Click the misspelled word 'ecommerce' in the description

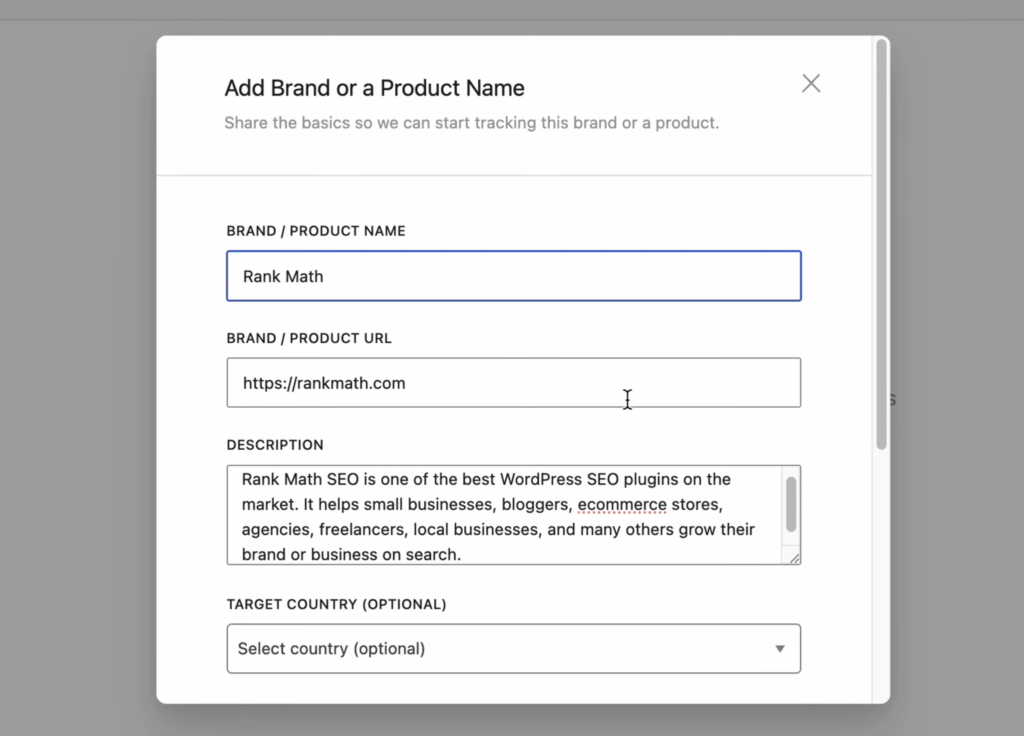[622, 505]
